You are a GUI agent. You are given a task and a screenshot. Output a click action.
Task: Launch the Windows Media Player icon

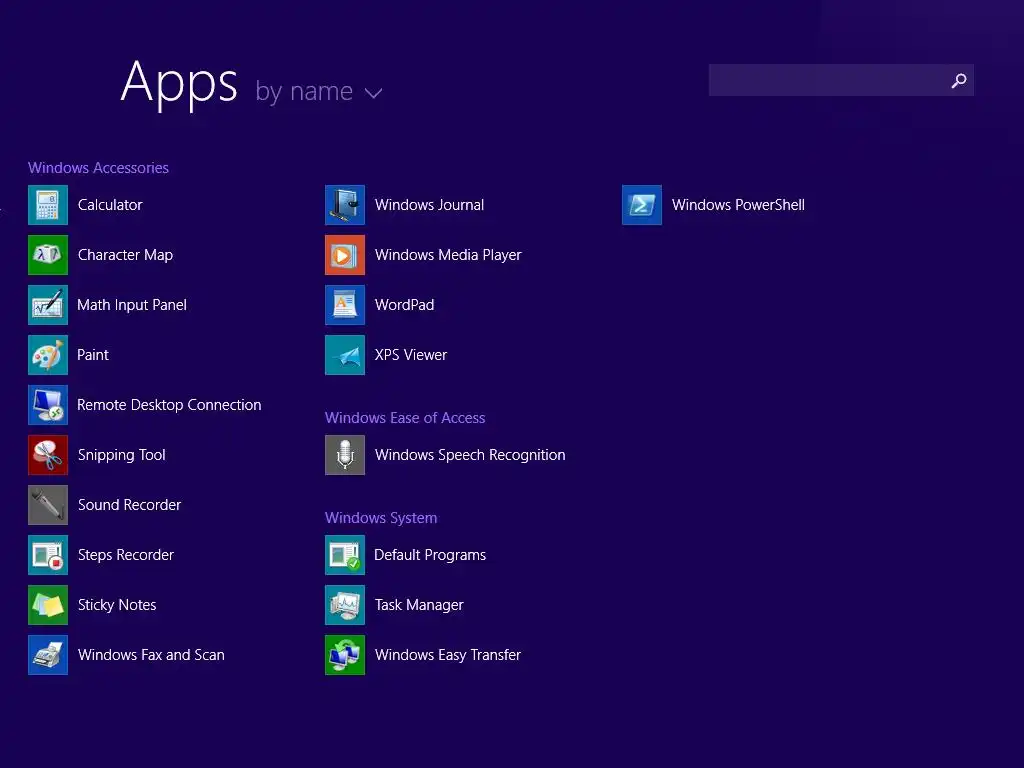tap(345, 255)
